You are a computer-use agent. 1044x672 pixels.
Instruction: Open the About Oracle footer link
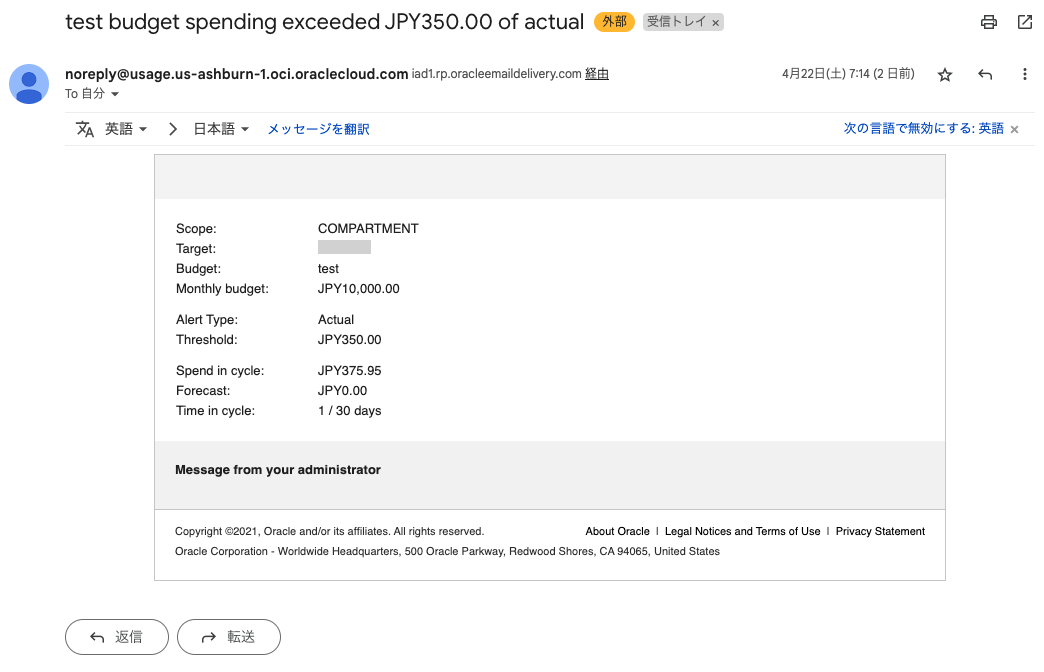point(617,532)
